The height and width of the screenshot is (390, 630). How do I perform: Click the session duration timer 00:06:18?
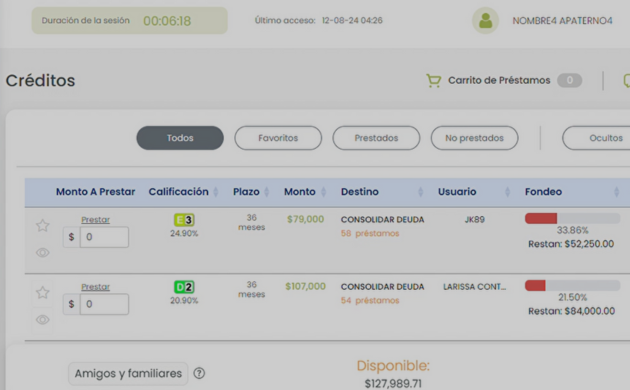click(x=167, y=21)
